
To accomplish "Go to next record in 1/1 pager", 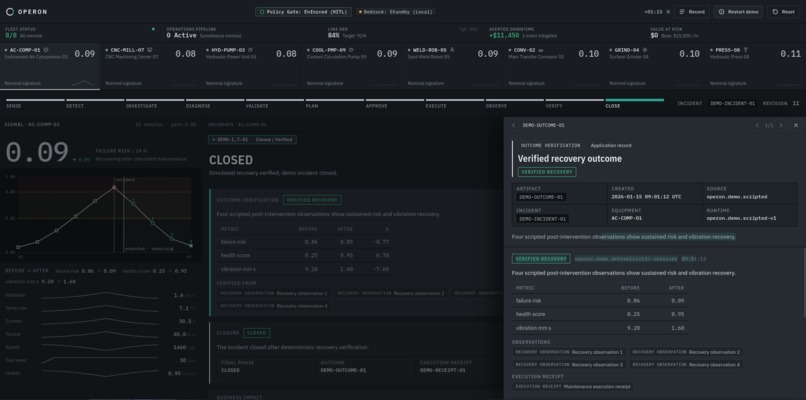I will click(x=781, y=125).
